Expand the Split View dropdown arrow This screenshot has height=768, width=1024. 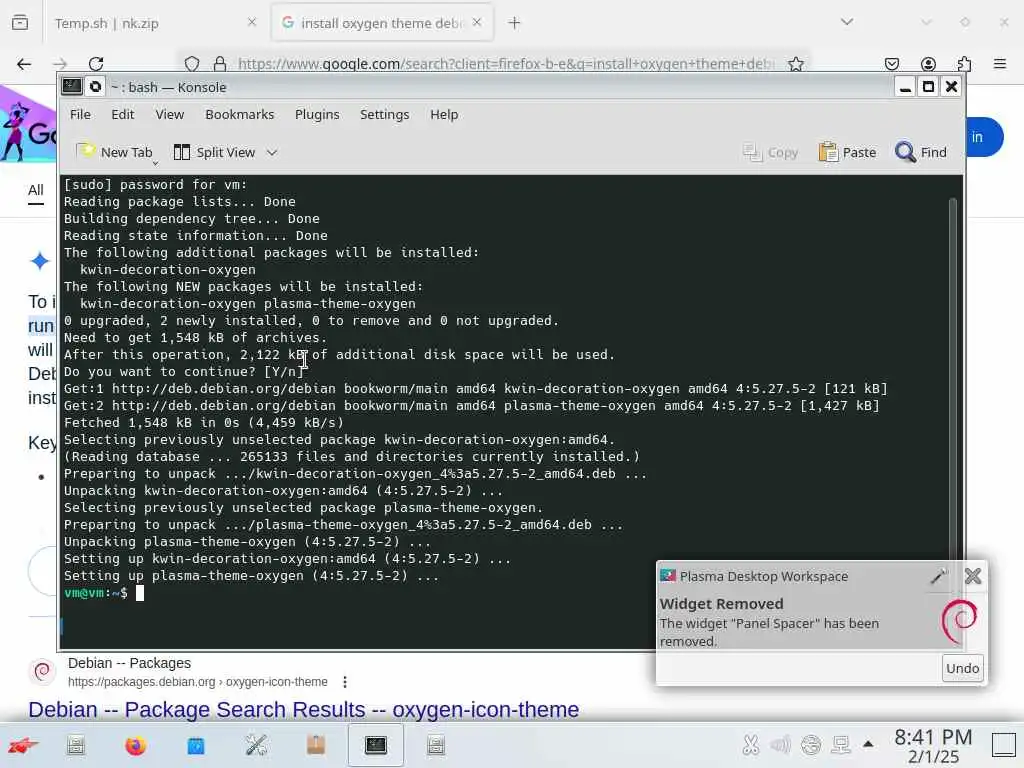[x=272, y=152]
